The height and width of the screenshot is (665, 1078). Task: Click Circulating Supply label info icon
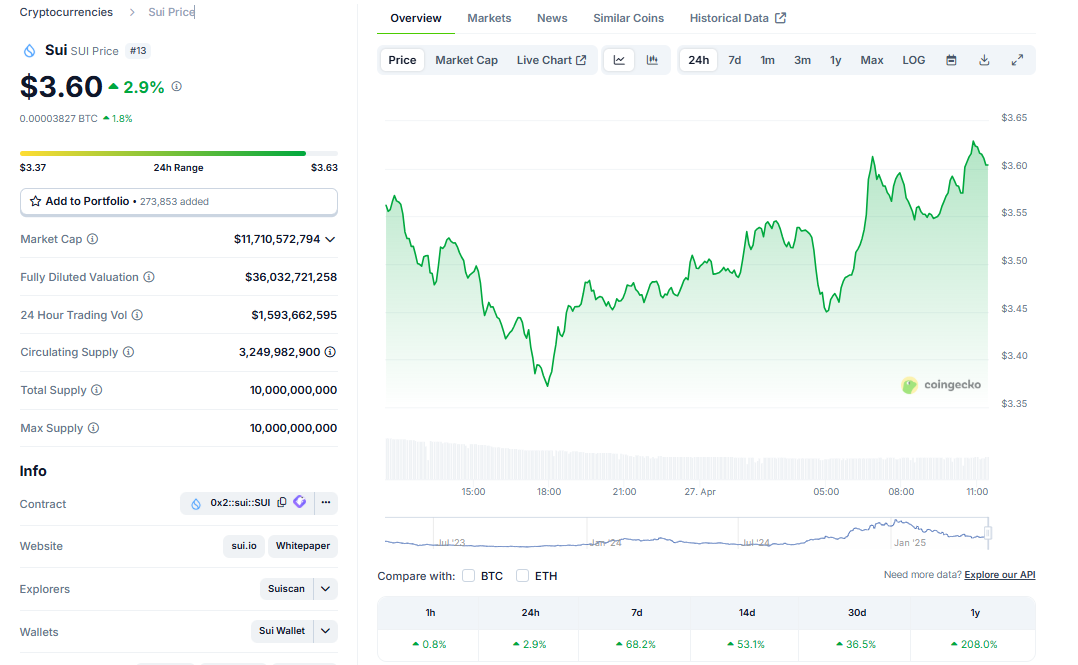click(128, 352)
